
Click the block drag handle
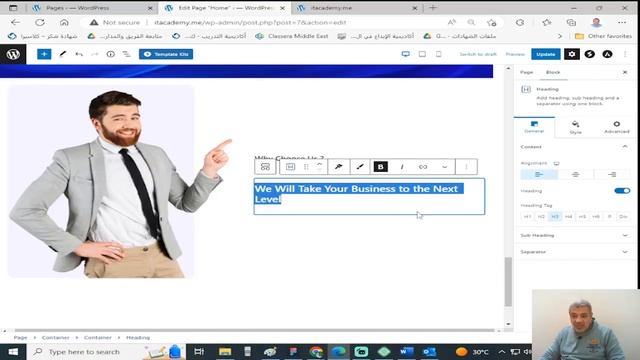point(306,167)
